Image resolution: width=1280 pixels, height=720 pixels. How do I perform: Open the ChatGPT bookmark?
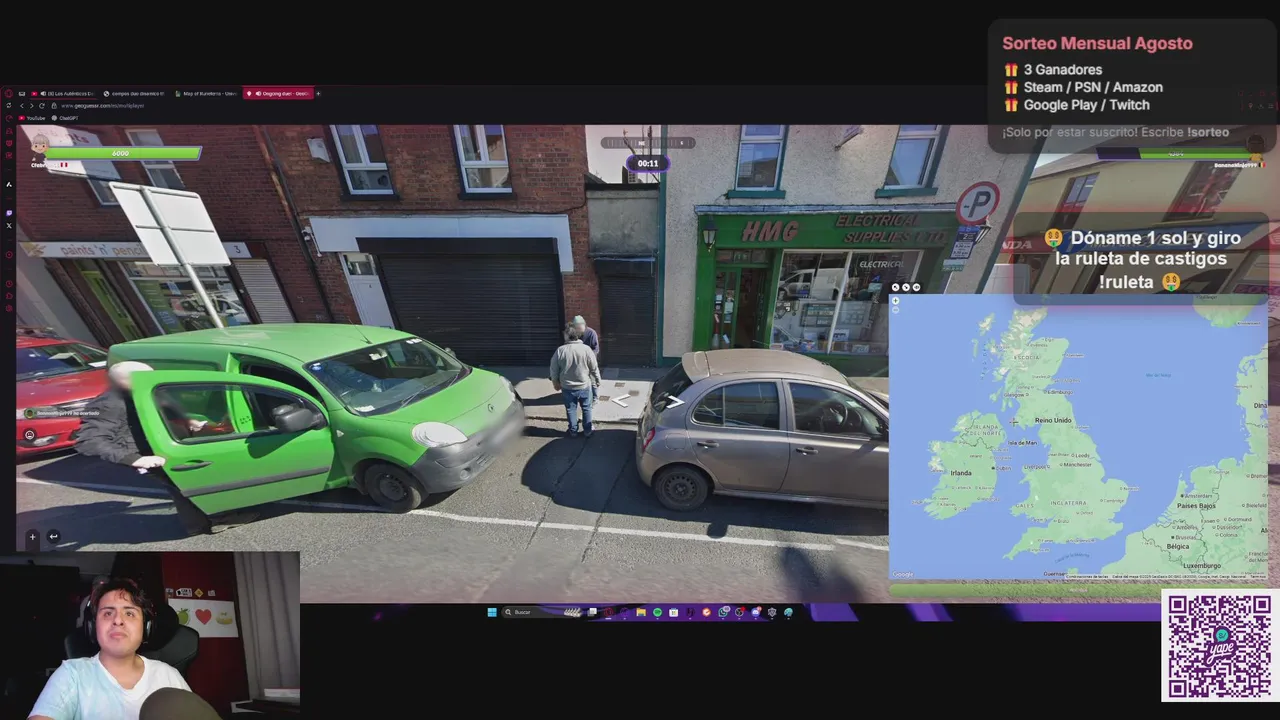[x=65, y=118]
